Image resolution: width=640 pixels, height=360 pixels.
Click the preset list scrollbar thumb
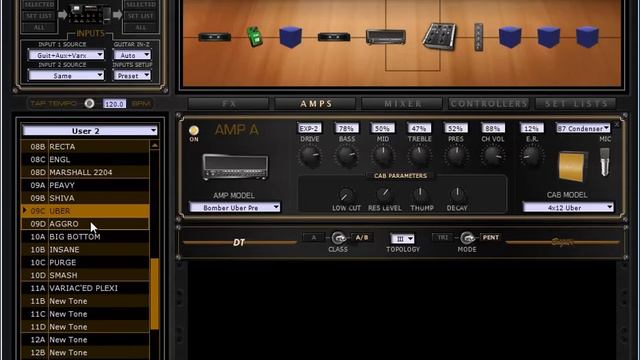point(155,294)
